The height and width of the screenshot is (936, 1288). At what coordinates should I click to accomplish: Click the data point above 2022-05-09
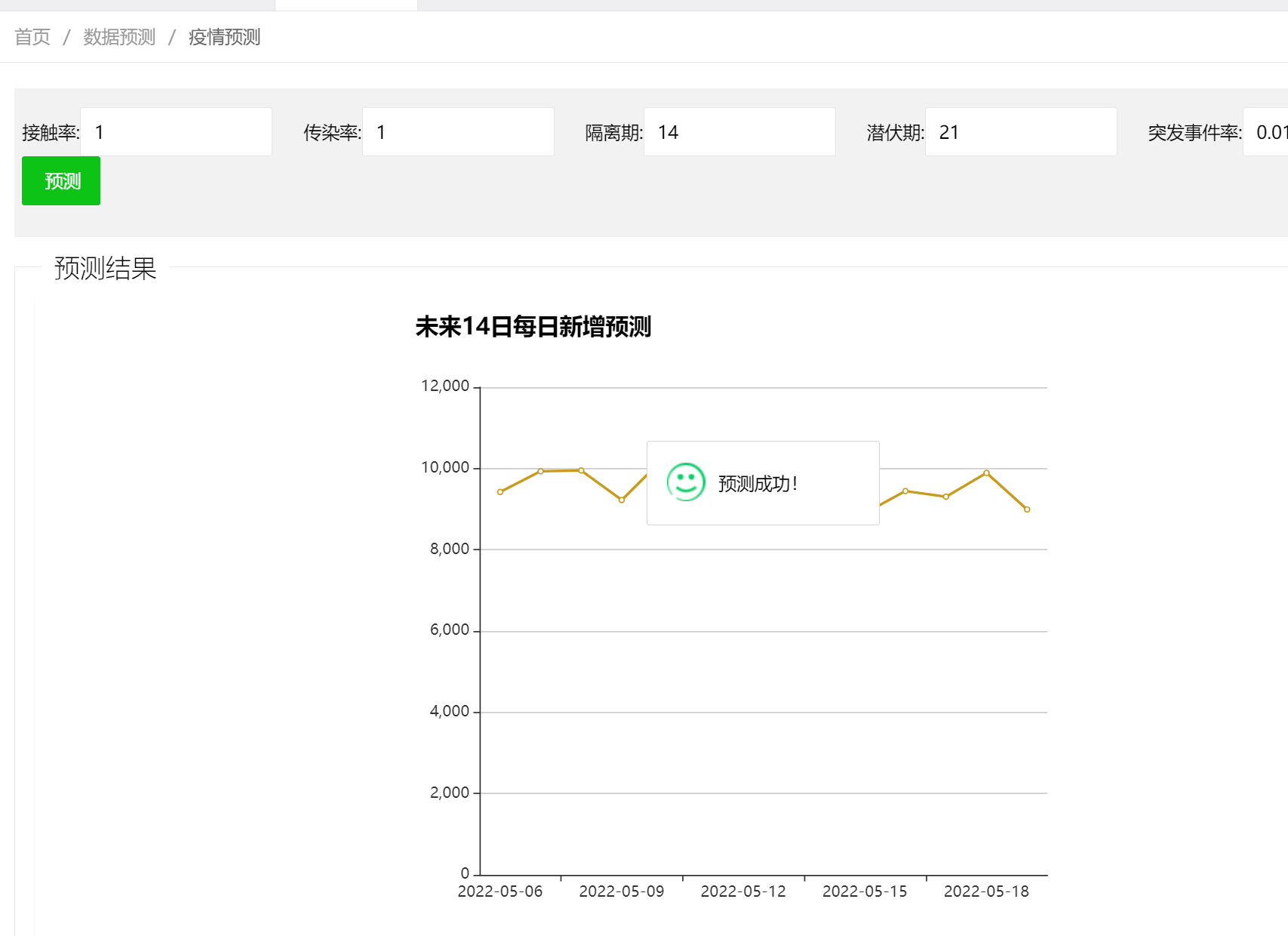[622, 500]
